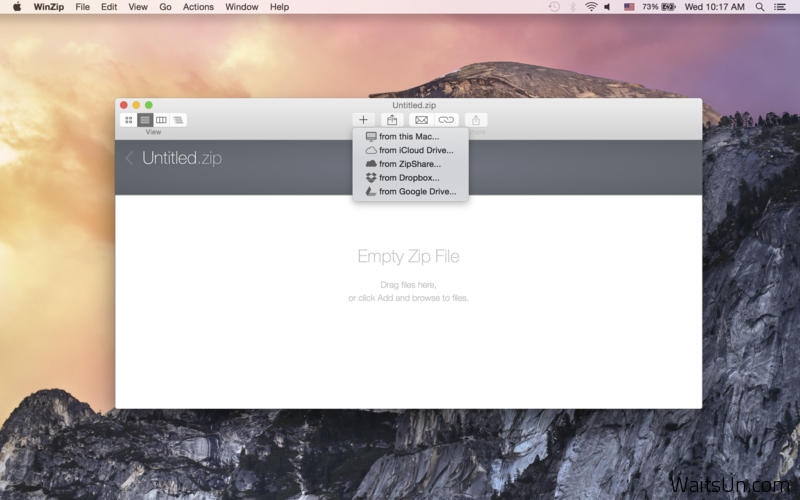Switch to icon grid view
The width and height of the screenshot is (800, 500).
tap(129, 120)
